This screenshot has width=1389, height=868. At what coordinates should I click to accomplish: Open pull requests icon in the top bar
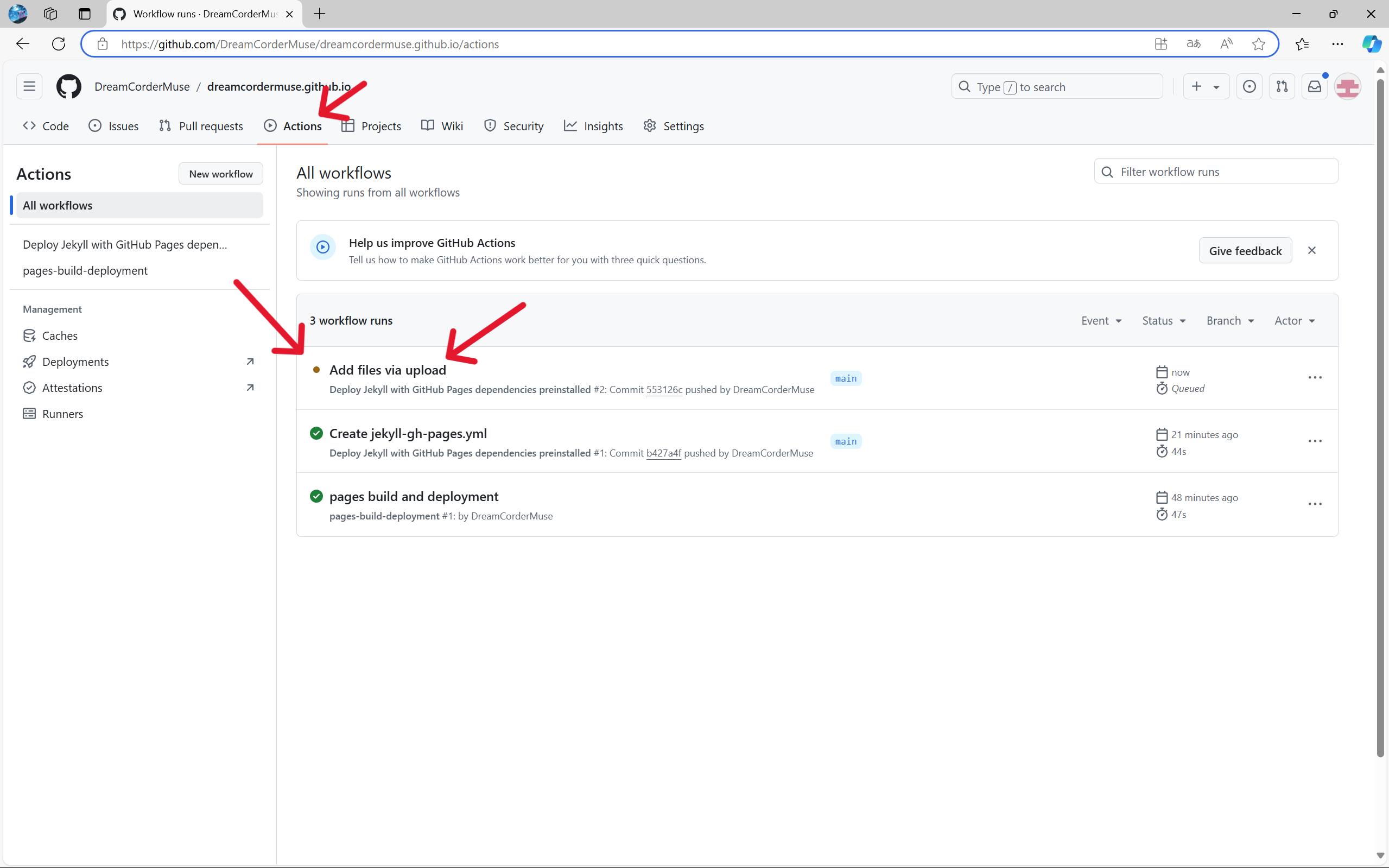click(x=1282, y=87)
